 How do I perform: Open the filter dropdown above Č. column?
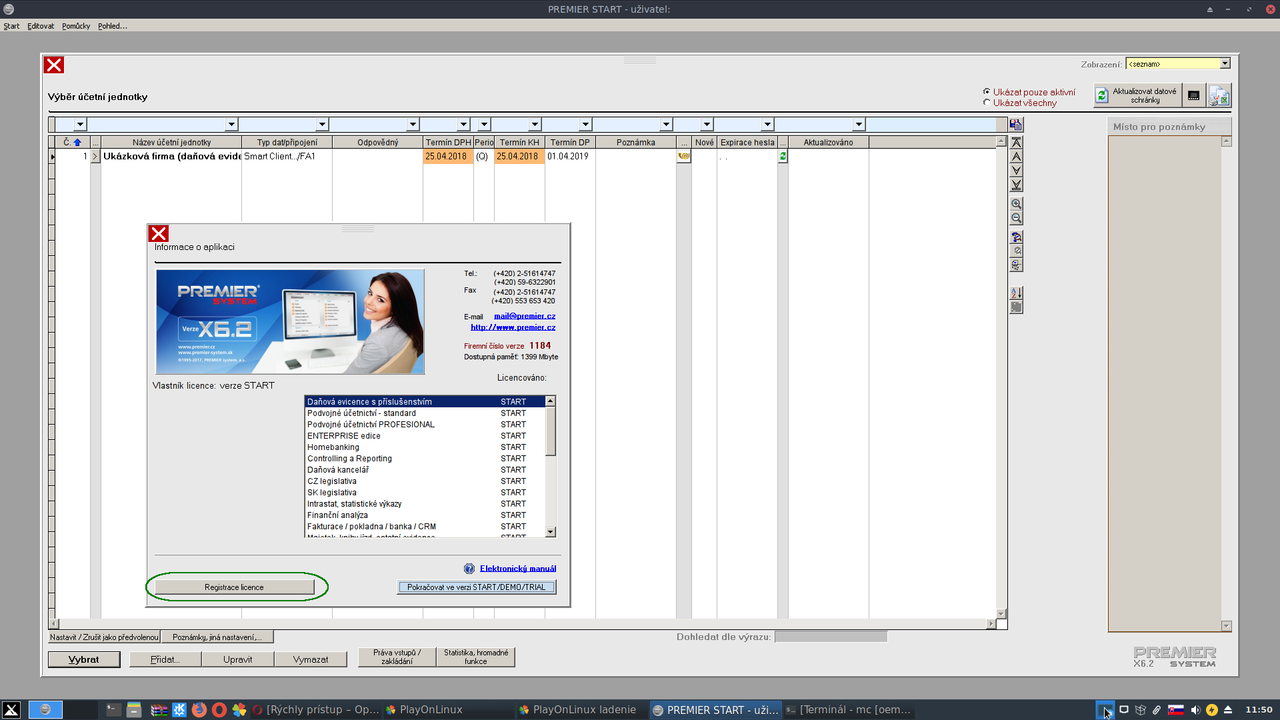pos(80,125)
